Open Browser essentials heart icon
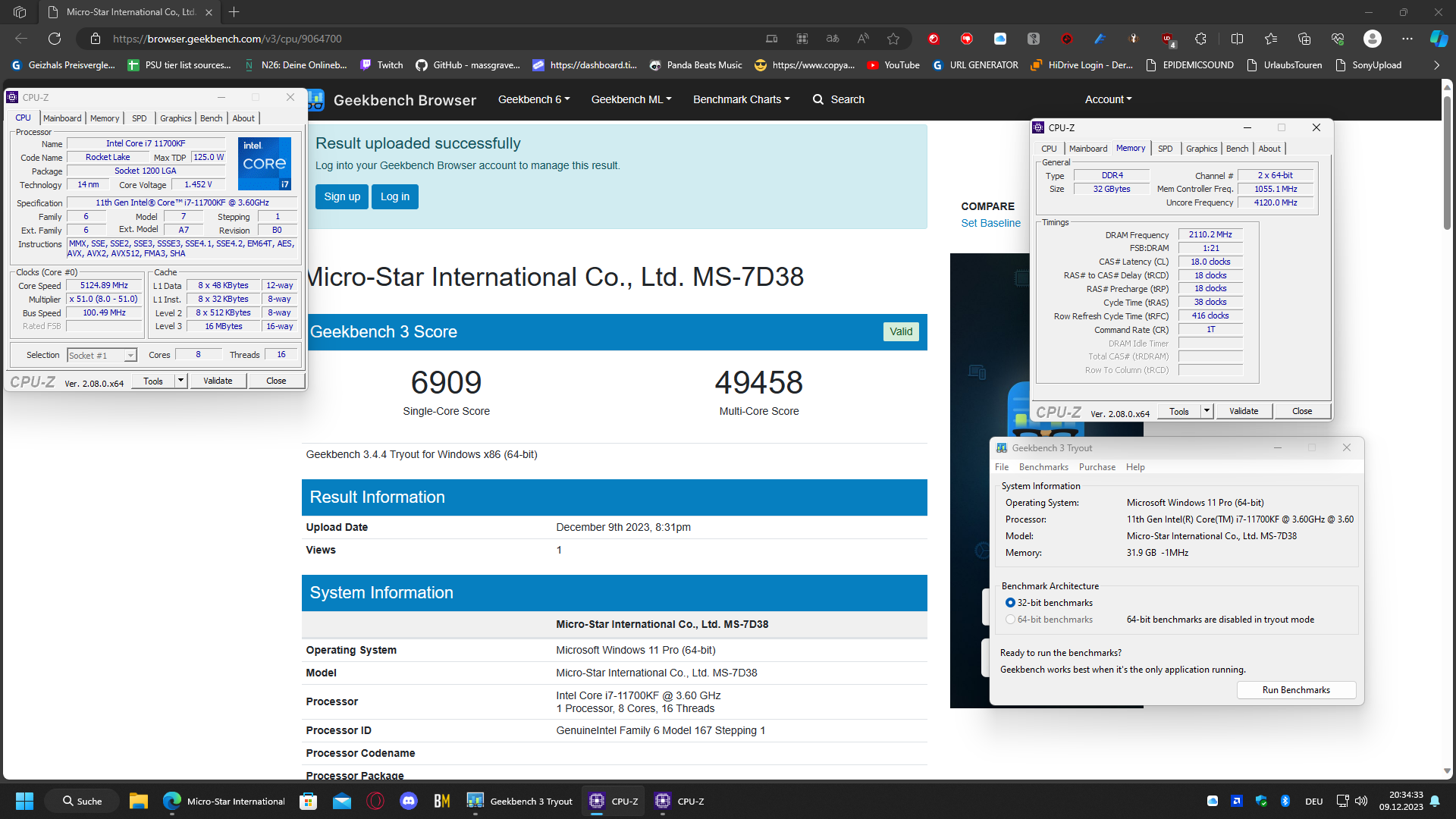Viewport: 1456px width, 819px height. [1338, 39]
